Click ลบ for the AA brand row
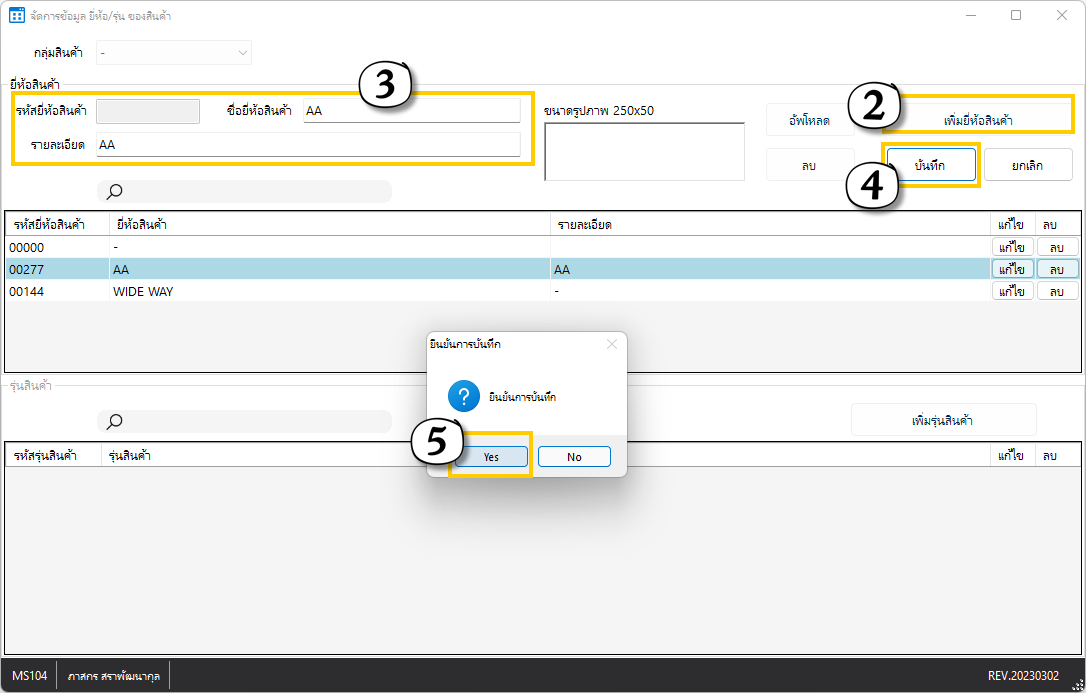This screenshot has height=693, width=1086. pos(1057,269)
